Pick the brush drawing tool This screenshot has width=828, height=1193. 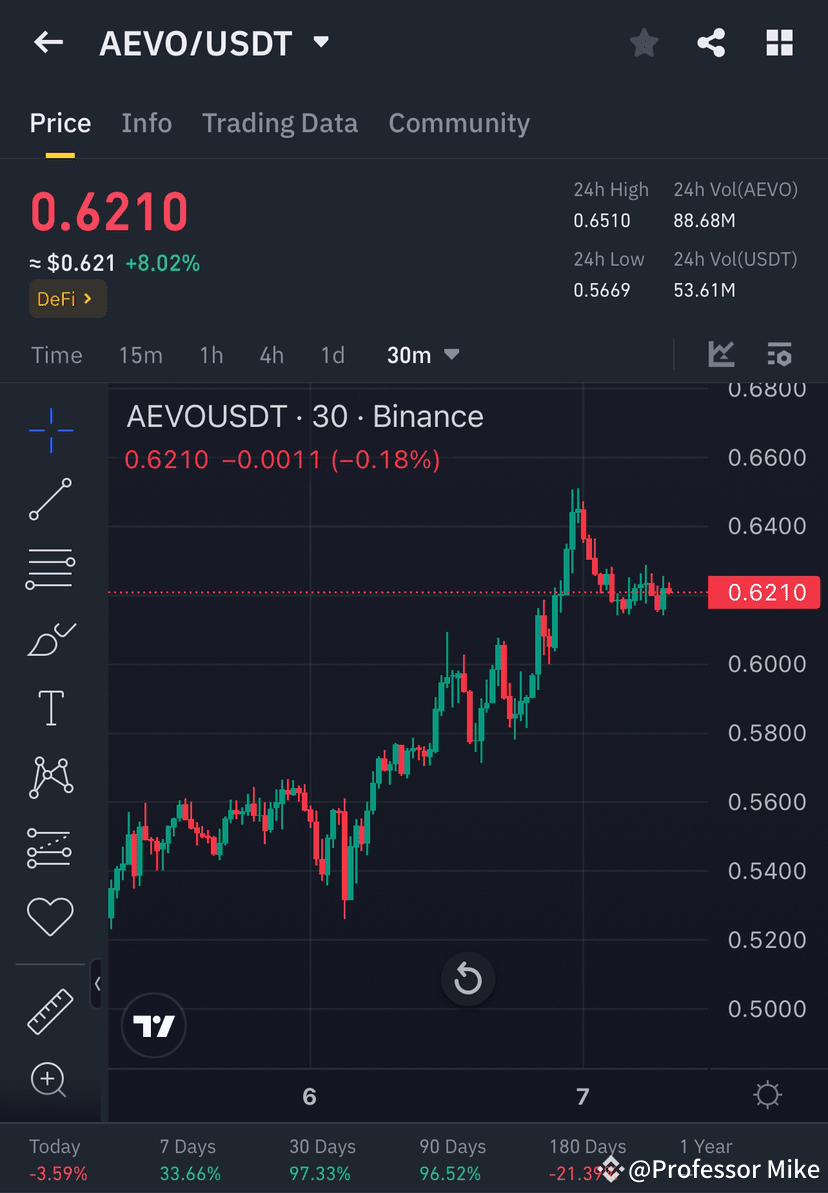(x=49, y=639)
